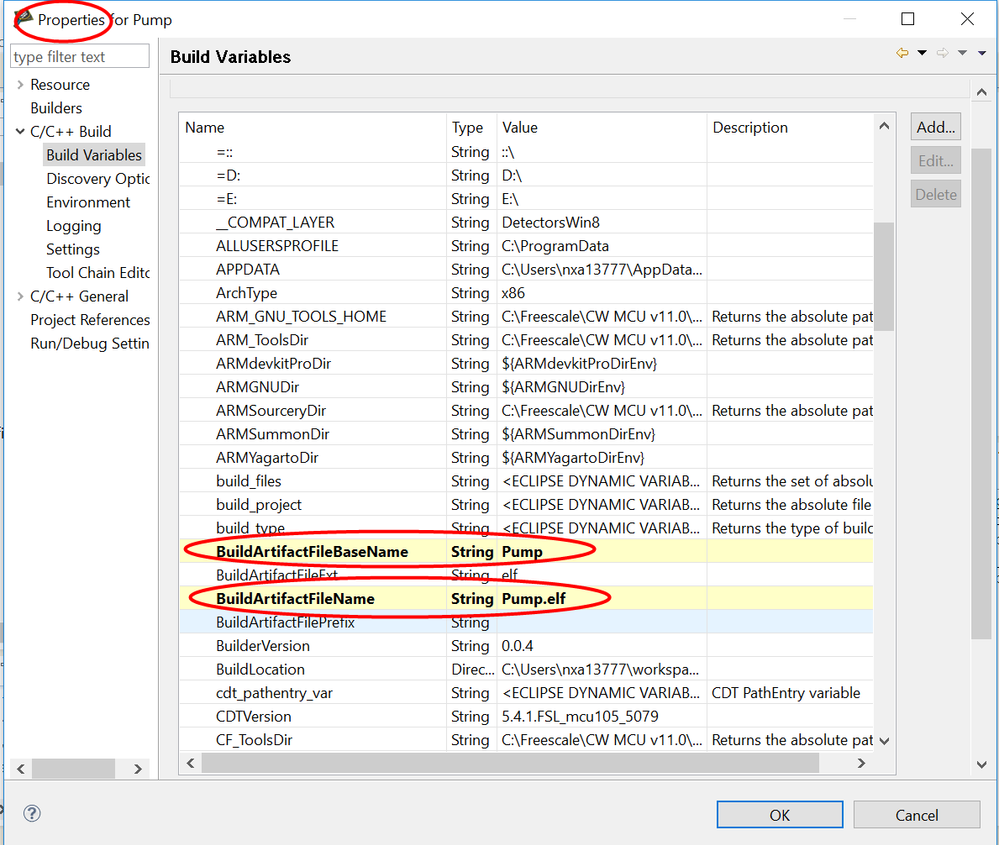Click the table's scroll up arrow
This screenshot has width=999, height=845.
(x=884, y=126)
